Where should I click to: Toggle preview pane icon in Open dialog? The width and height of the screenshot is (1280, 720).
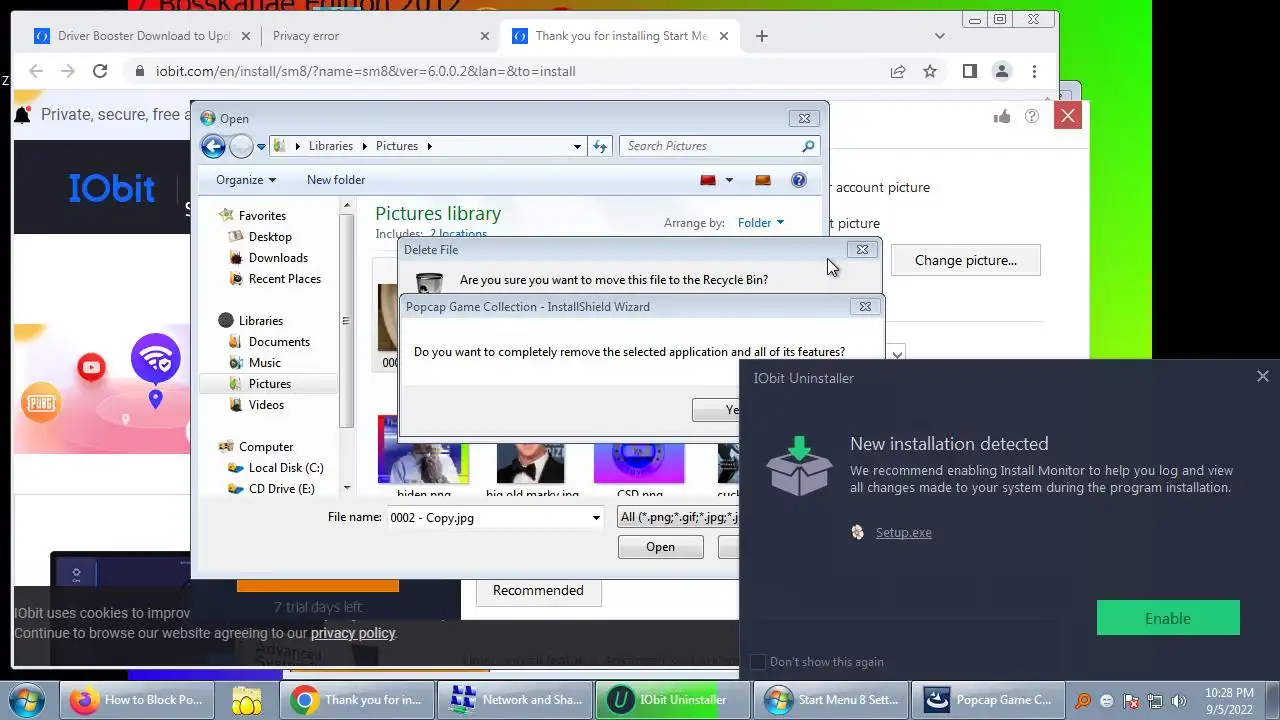(763, 180)
